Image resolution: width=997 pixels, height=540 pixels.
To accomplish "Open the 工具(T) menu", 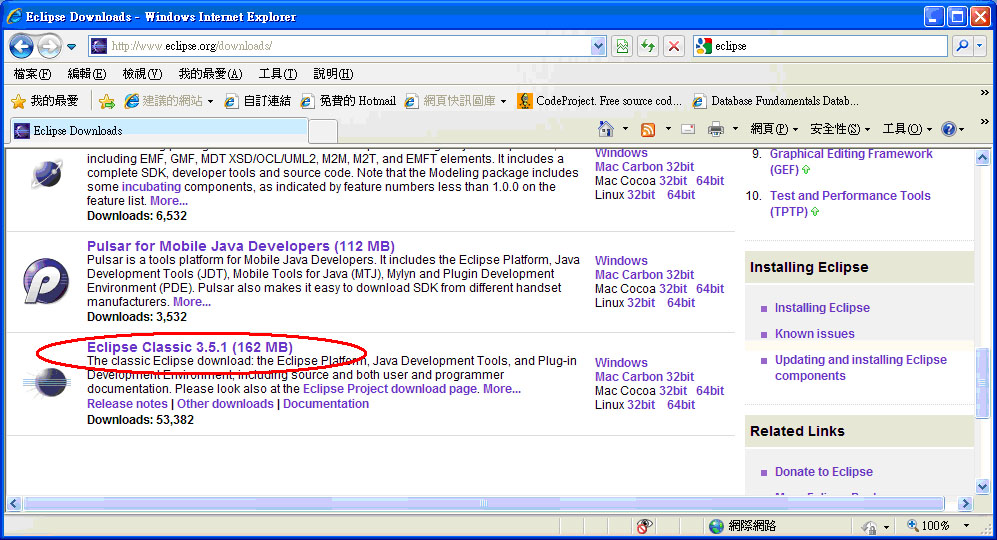I will click(278, 74).
